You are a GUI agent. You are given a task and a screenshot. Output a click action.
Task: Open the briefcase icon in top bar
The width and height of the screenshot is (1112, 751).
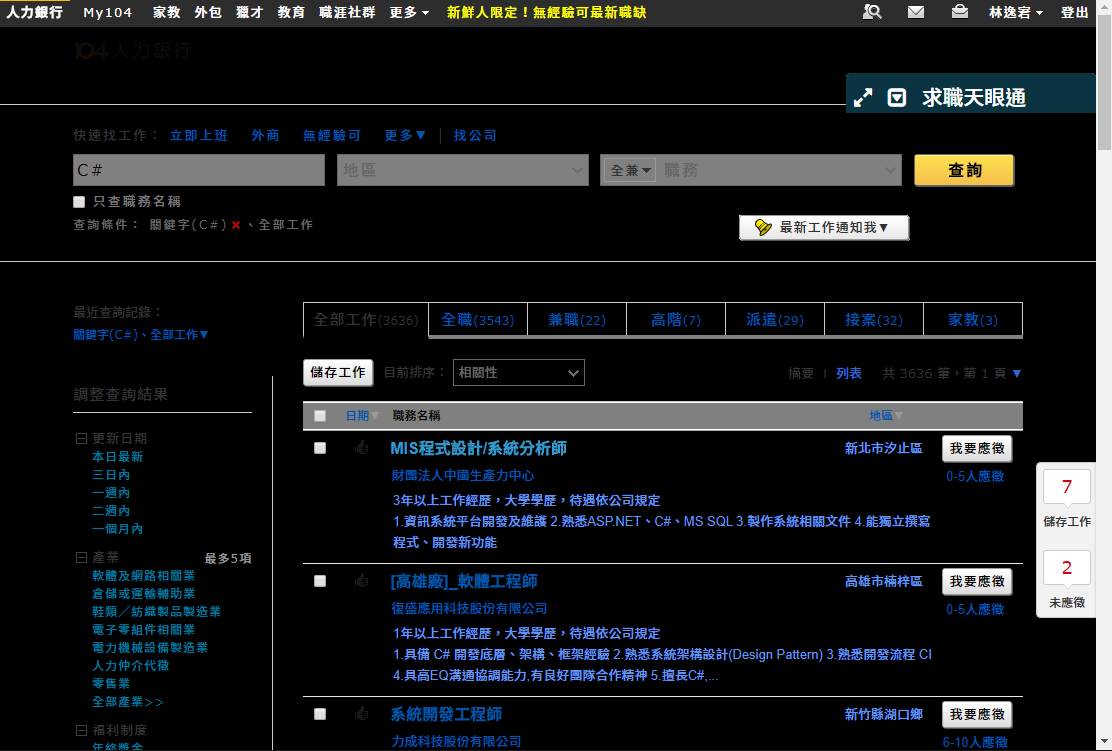point(958,12)
